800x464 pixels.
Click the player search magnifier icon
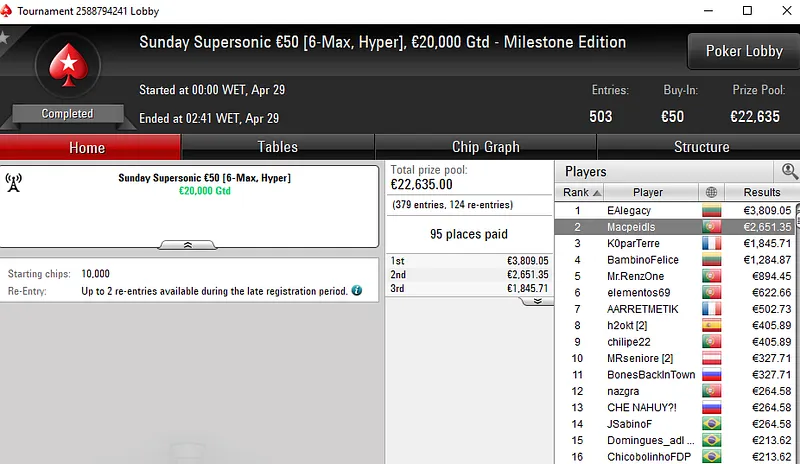coord(789,171)
